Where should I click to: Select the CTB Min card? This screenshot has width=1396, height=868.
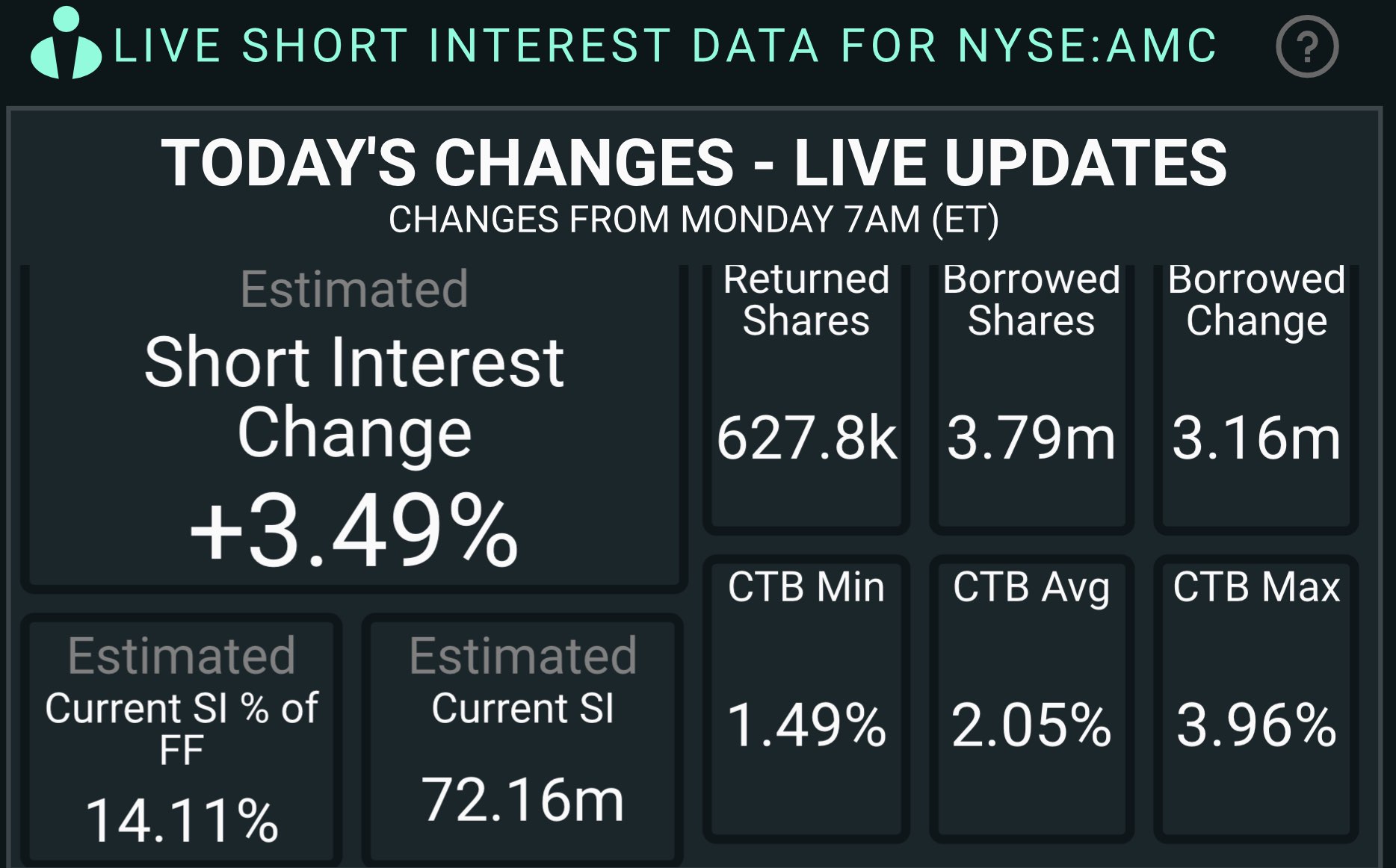point(806,698)
